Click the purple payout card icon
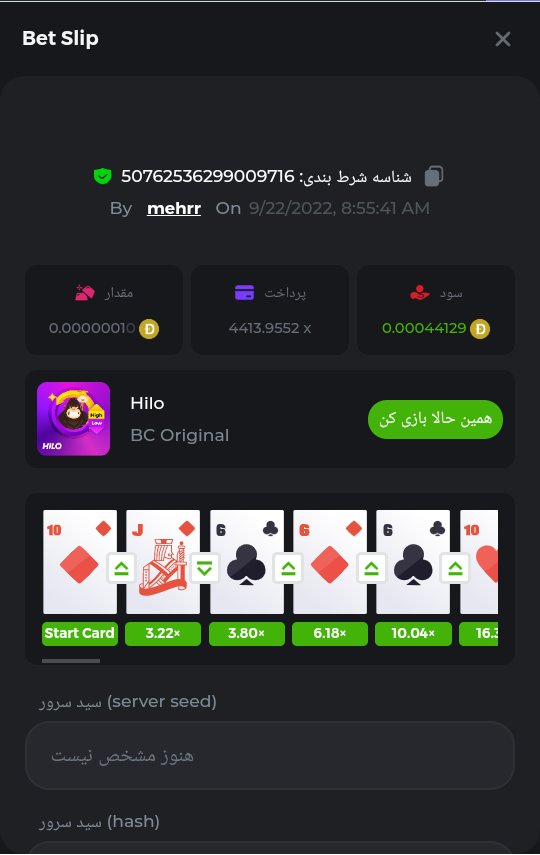 [244, 293]
